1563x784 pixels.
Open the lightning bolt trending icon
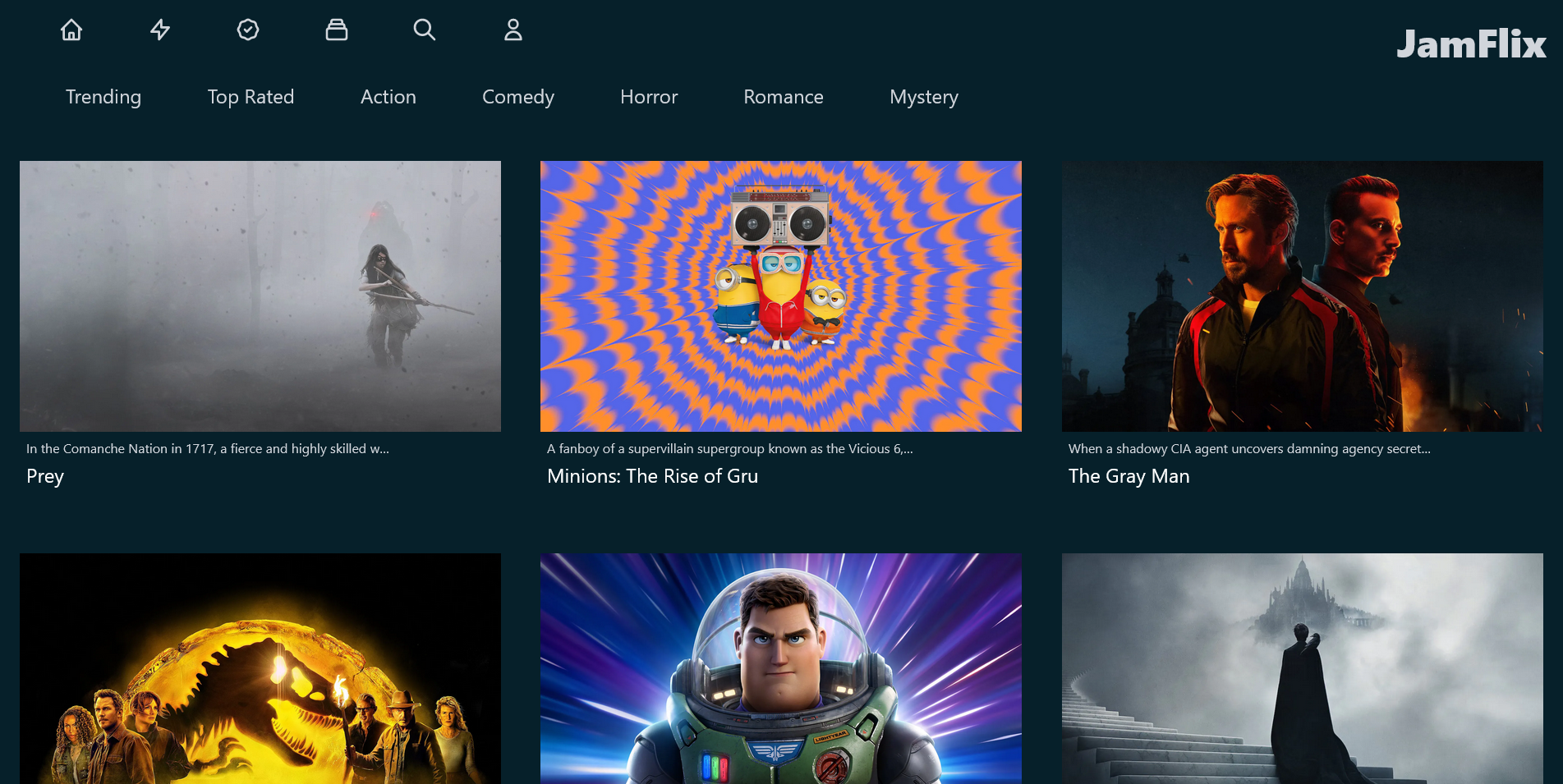(160, 30)
